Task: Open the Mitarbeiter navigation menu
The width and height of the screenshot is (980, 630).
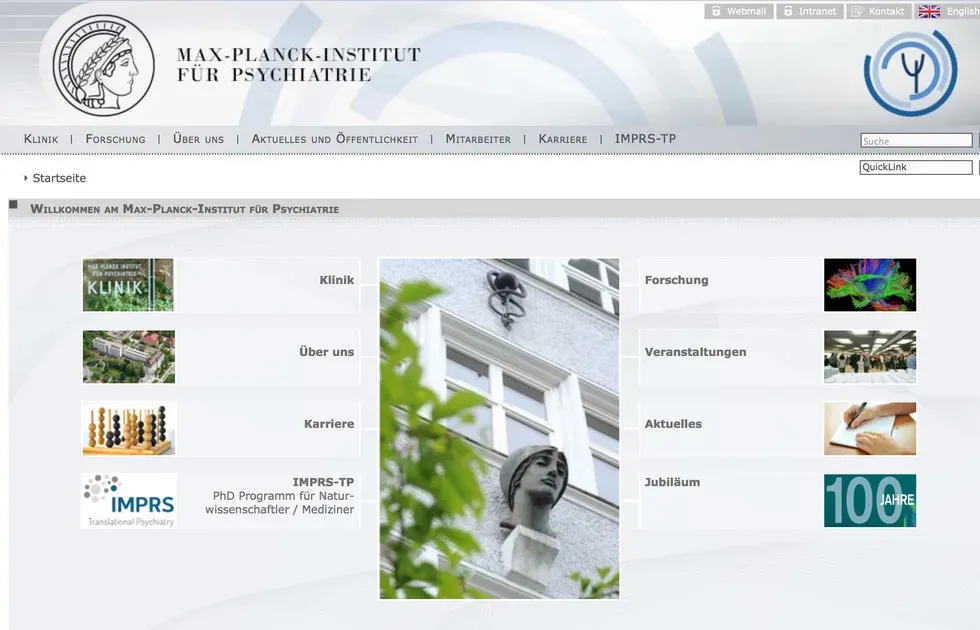Action: 478,139
